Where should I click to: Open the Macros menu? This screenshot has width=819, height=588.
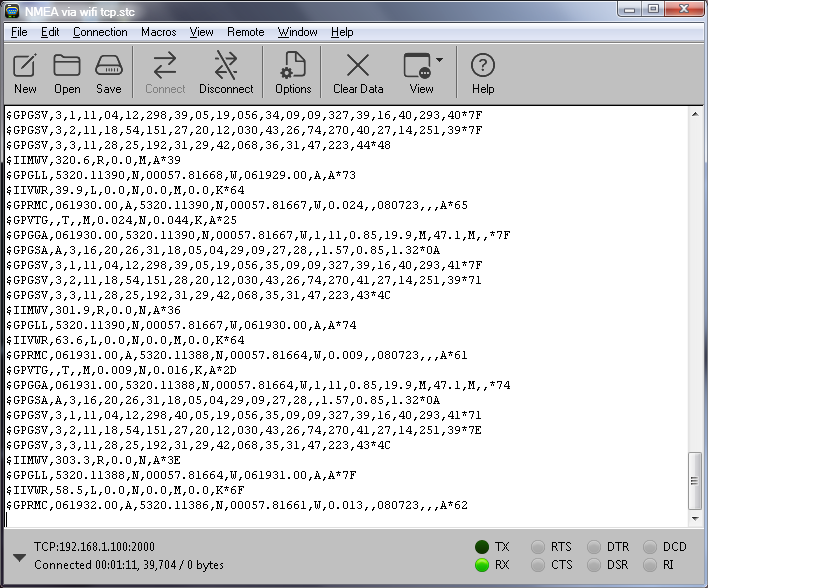point(158,32)
